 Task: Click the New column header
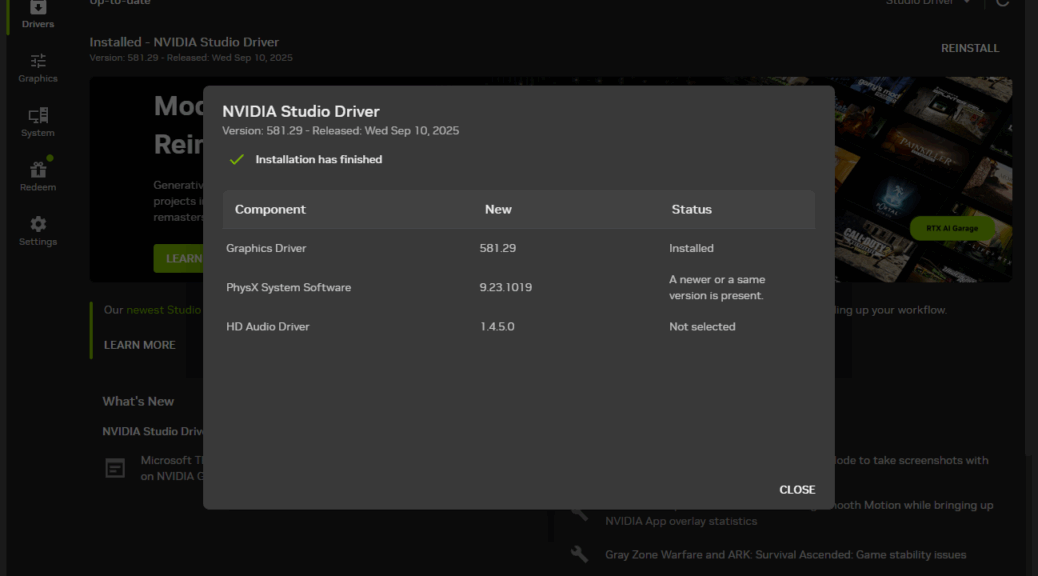pyautogui.click(x=498, y=209)
